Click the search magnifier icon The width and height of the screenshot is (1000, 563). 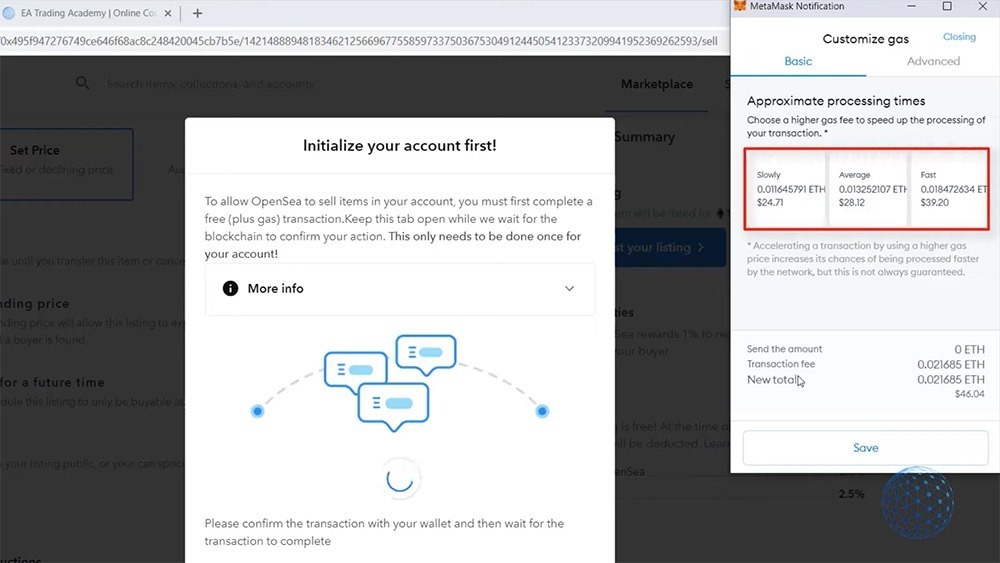pyautogui.click(x=83, y=83)
